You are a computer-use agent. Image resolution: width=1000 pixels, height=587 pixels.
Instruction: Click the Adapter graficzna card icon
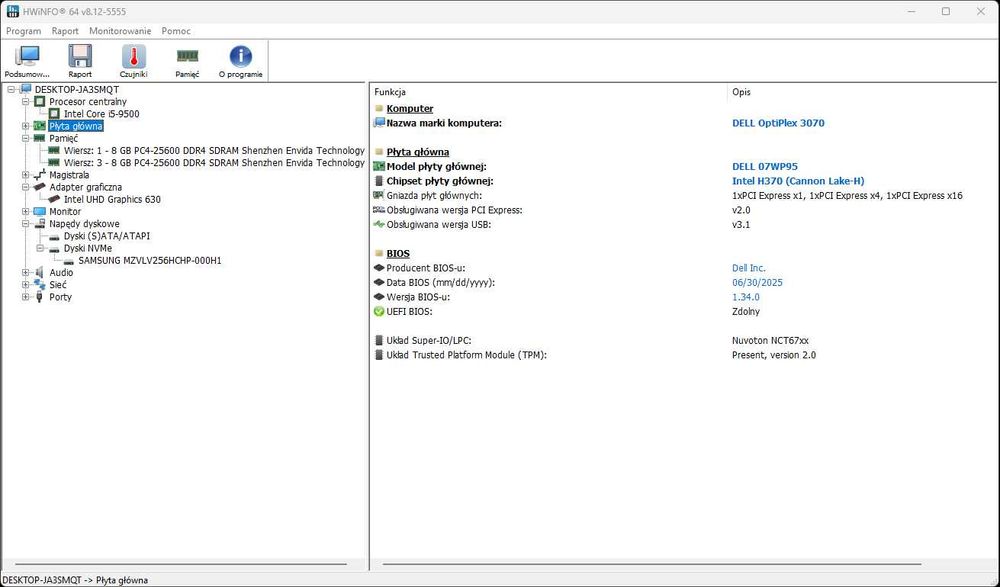click(x=40, y=187)
